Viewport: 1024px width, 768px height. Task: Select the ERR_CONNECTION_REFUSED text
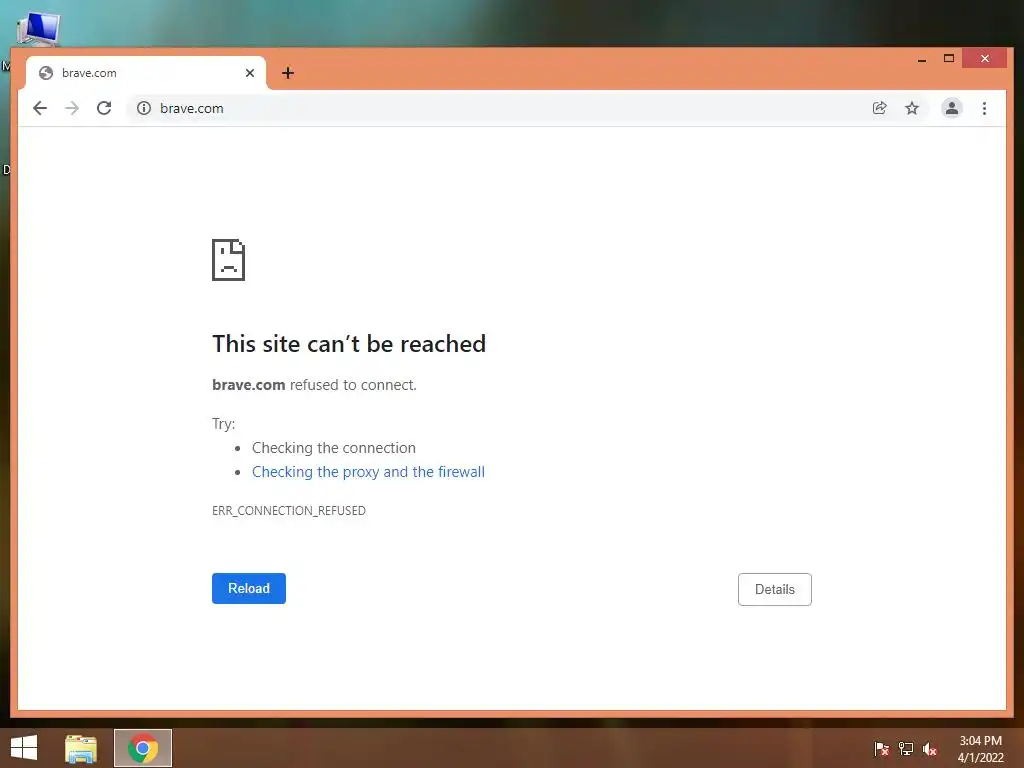pos(289,511)
